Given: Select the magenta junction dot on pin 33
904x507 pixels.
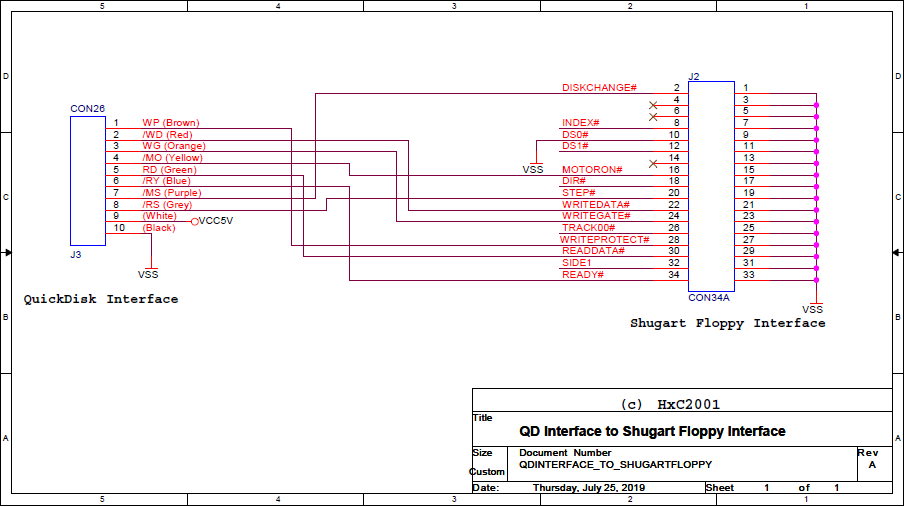Looking at the screenshot, I should [x=816, y=280].
